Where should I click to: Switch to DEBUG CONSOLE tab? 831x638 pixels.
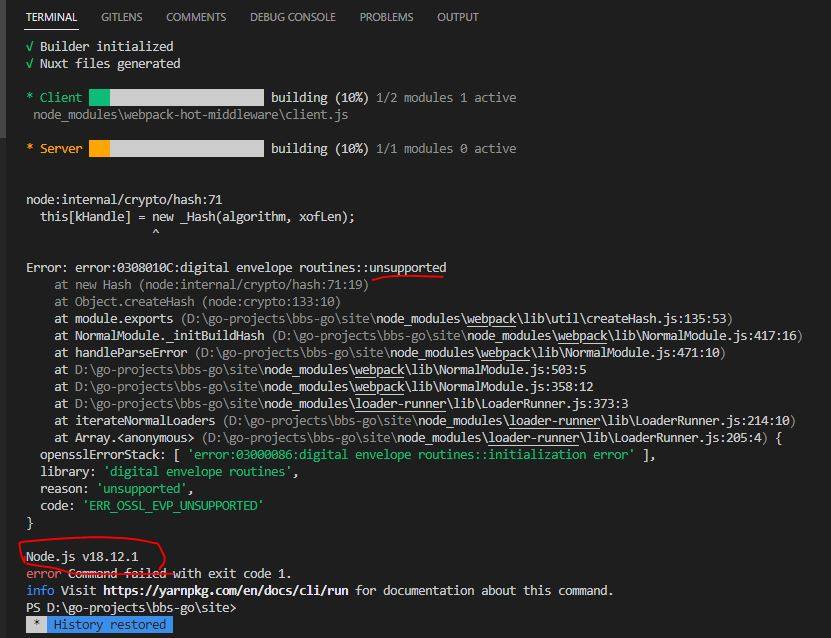pyautogui.click(x=293, y=17)
